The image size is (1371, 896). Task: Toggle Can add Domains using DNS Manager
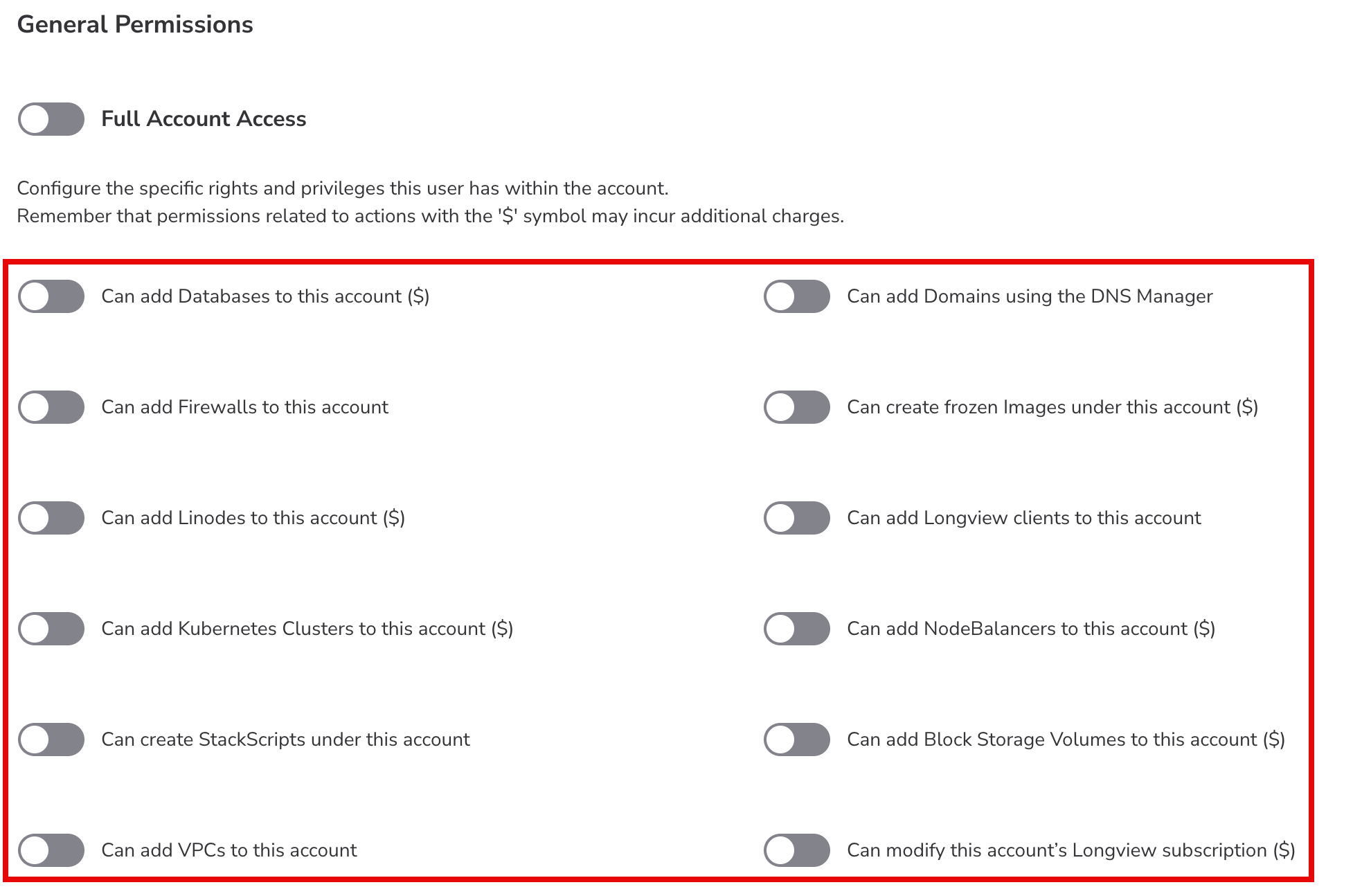tap(796, 296)
